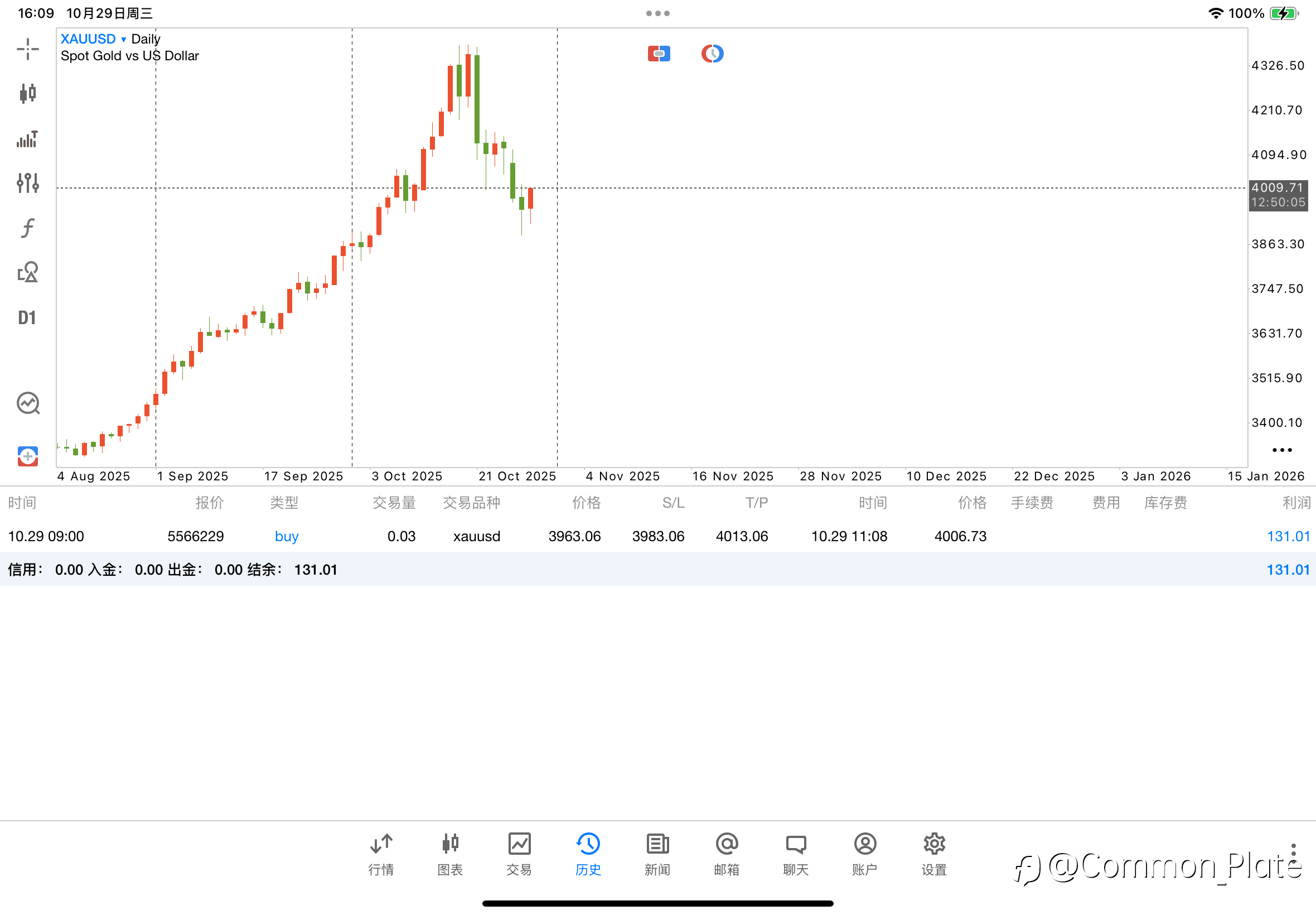1316x915 pixels.
Task: Switch to the 行情 quotes tab
Action: [x=381, y=854]
